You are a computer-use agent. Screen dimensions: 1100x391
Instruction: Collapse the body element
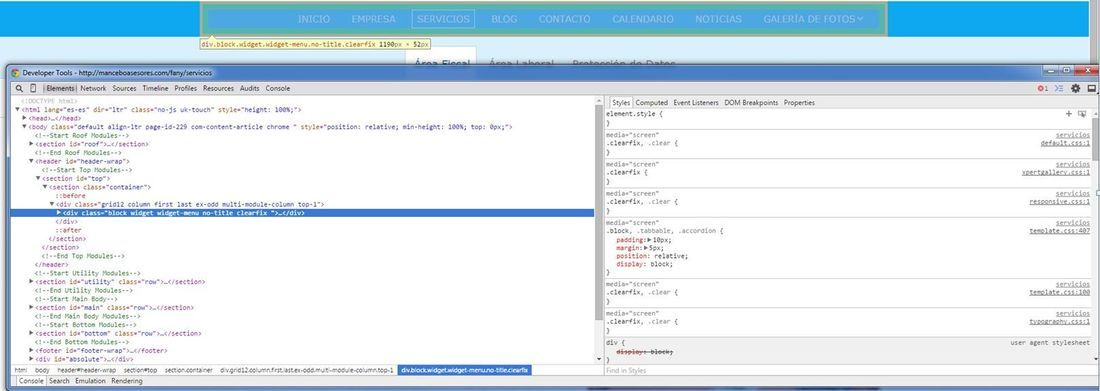click(25, 127)
